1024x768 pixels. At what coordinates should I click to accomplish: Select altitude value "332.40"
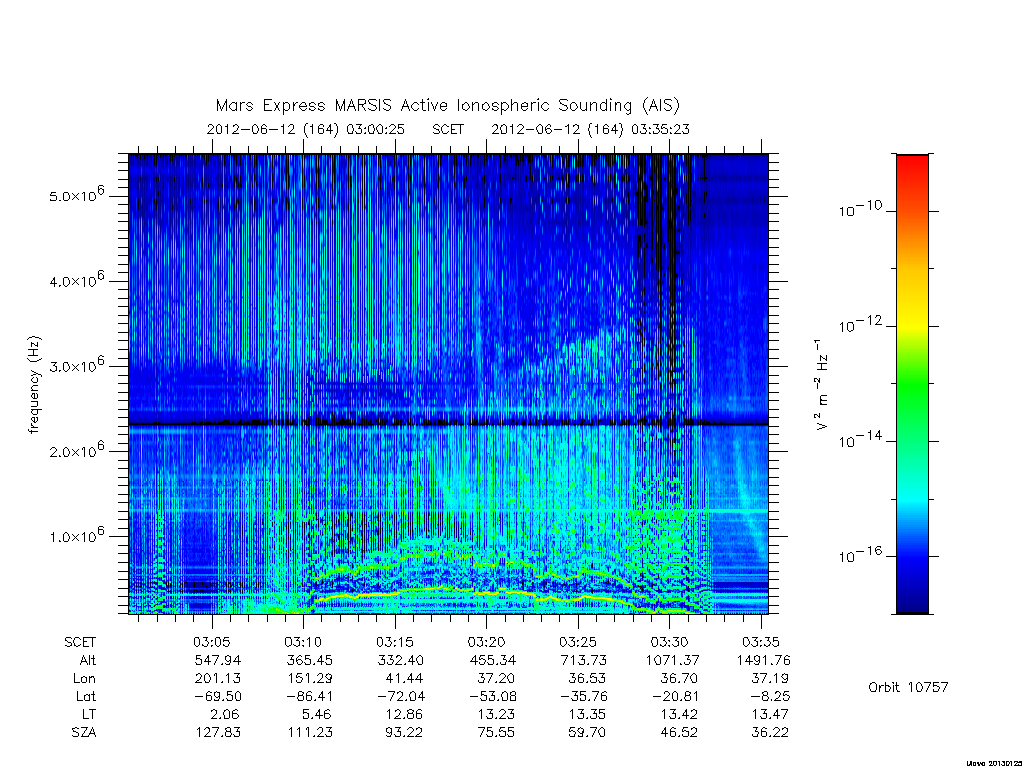(x=401, y=660)
